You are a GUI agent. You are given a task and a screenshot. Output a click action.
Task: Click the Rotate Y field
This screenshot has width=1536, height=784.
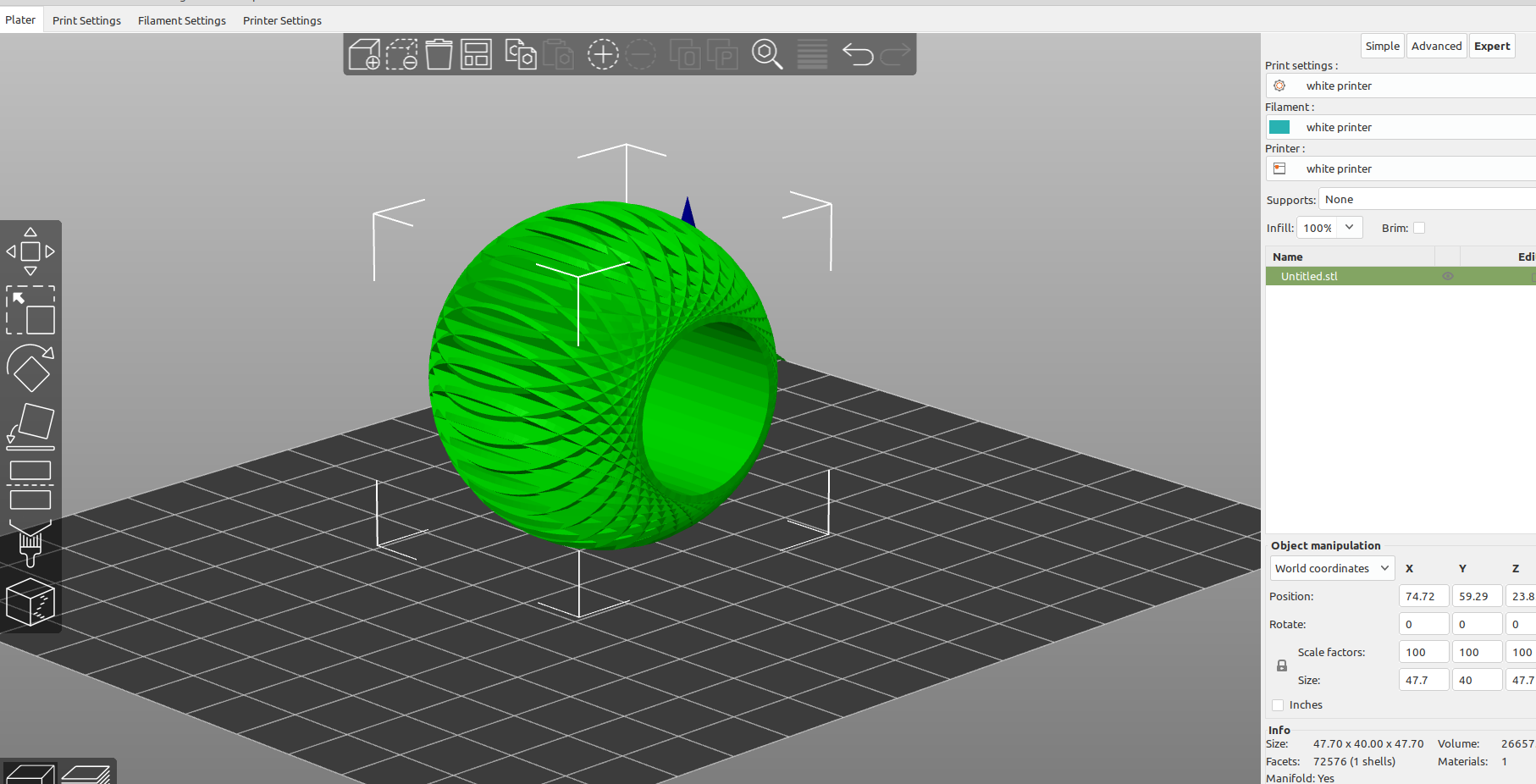pyautogui.click(x=1477, y=624)
